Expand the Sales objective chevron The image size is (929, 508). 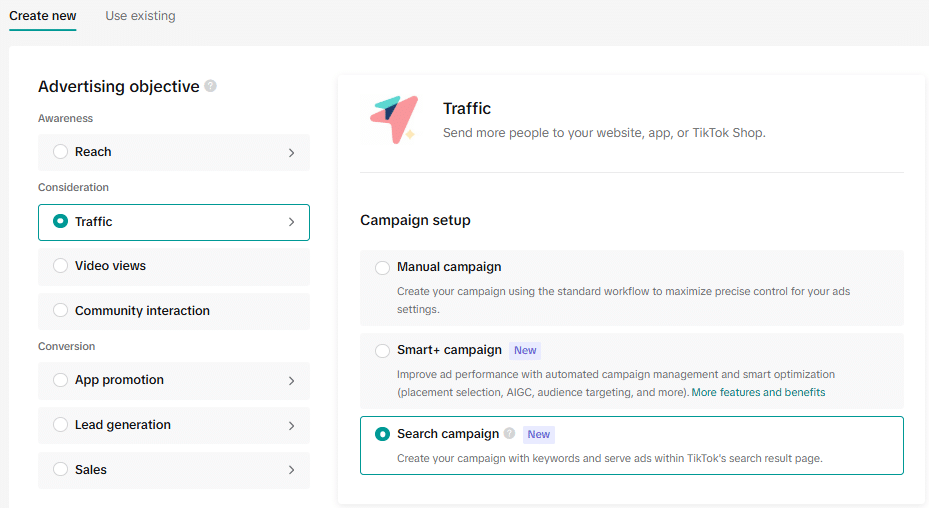pyautogui.click(x=291, y=470)
